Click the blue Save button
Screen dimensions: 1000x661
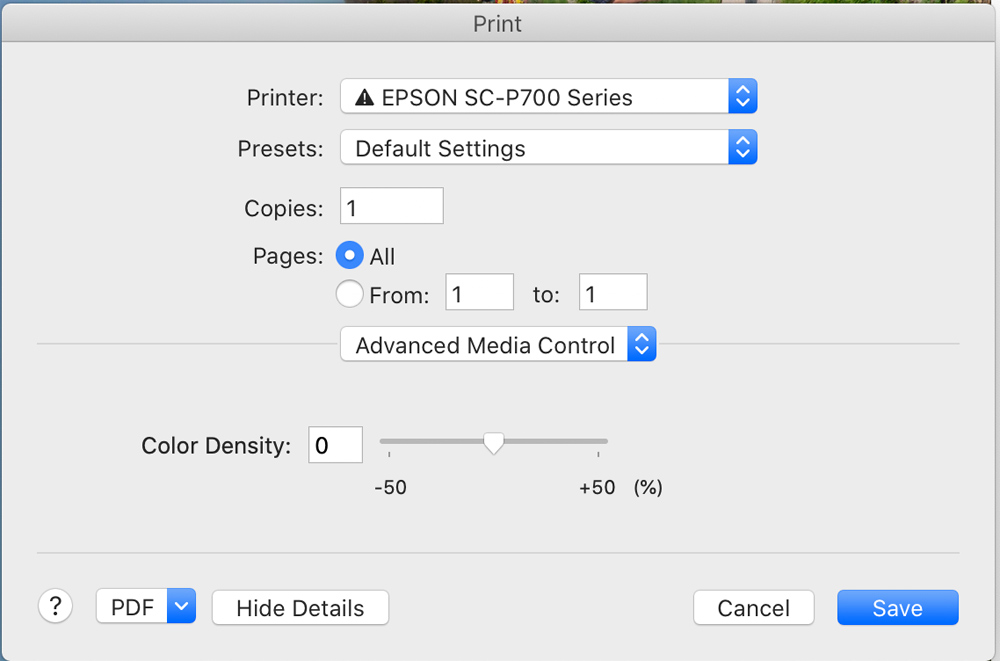point(897,607)
